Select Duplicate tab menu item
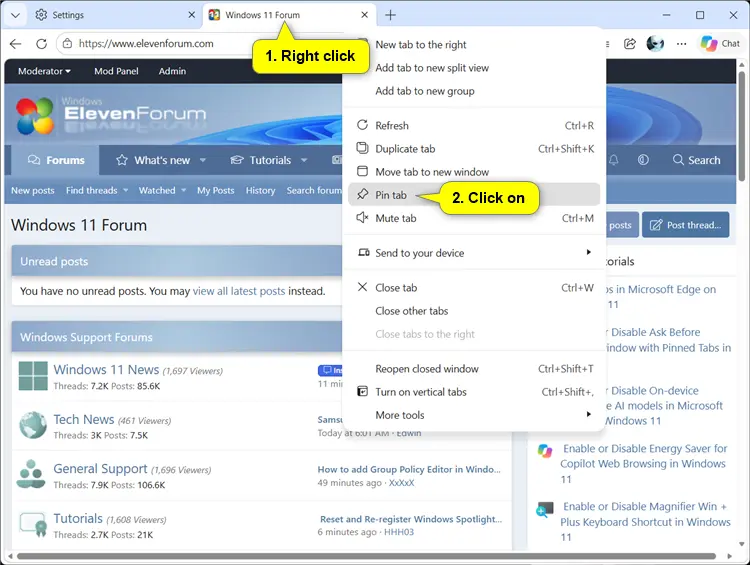This screenshot has height=565, width=750. (x=474, y=149)
